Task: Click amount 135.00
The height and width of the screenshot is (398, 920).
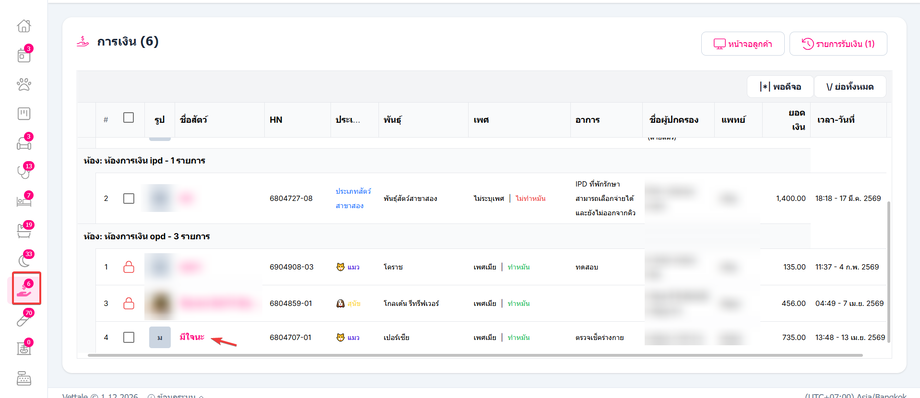Action: (x=794, y=267)
